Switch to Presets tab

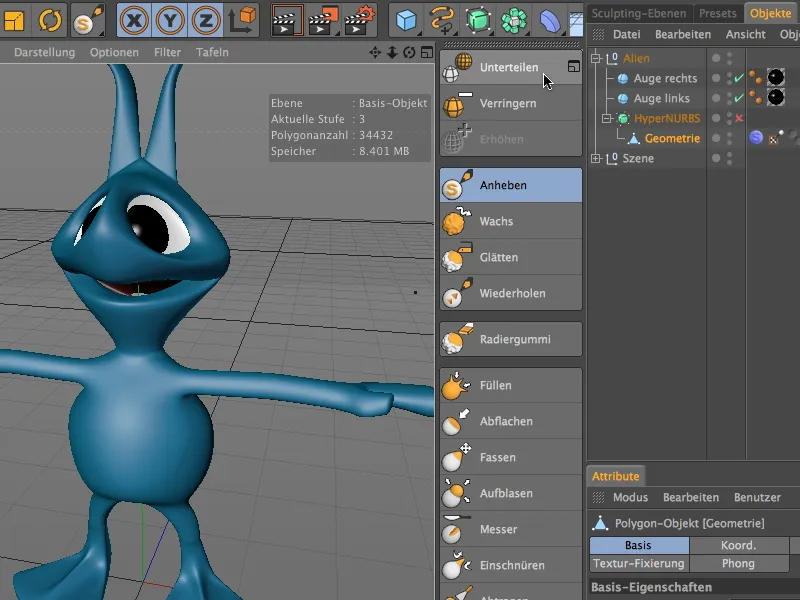coord(717,13)
